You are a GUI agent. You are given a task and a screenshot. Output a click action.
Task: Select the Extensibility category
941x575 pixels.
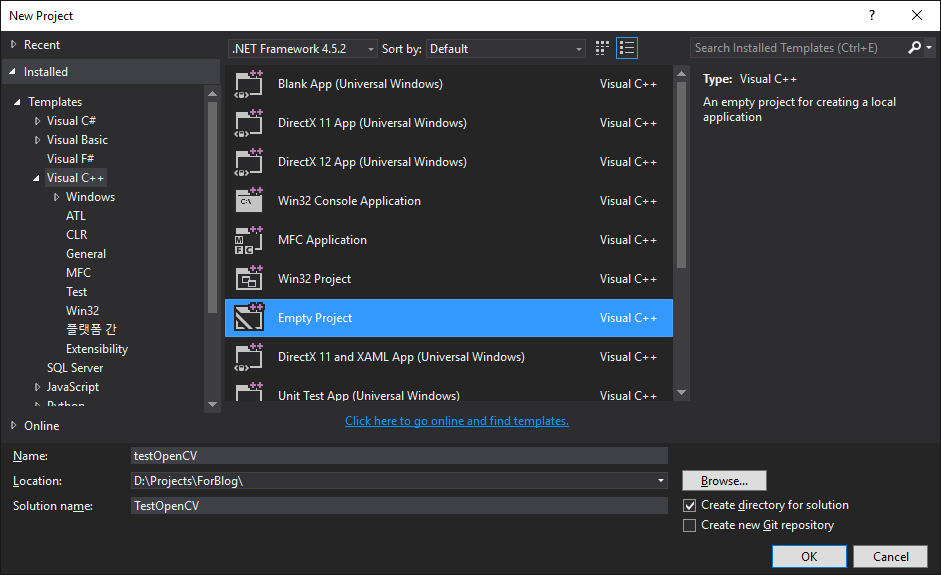97,349
